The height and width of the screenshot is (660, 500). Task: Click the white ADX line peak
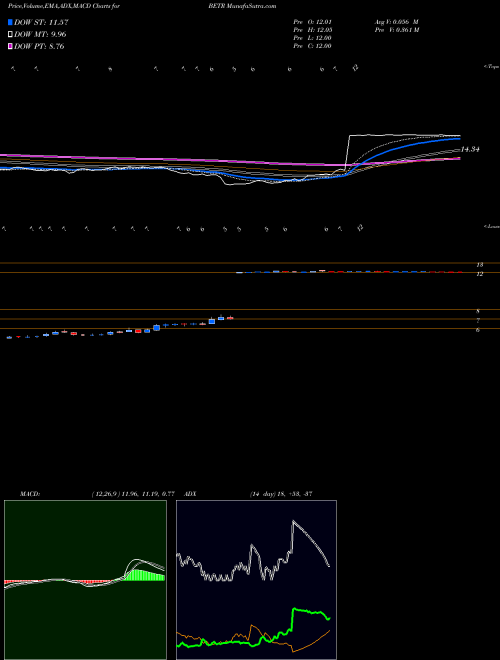coord(293,521)
